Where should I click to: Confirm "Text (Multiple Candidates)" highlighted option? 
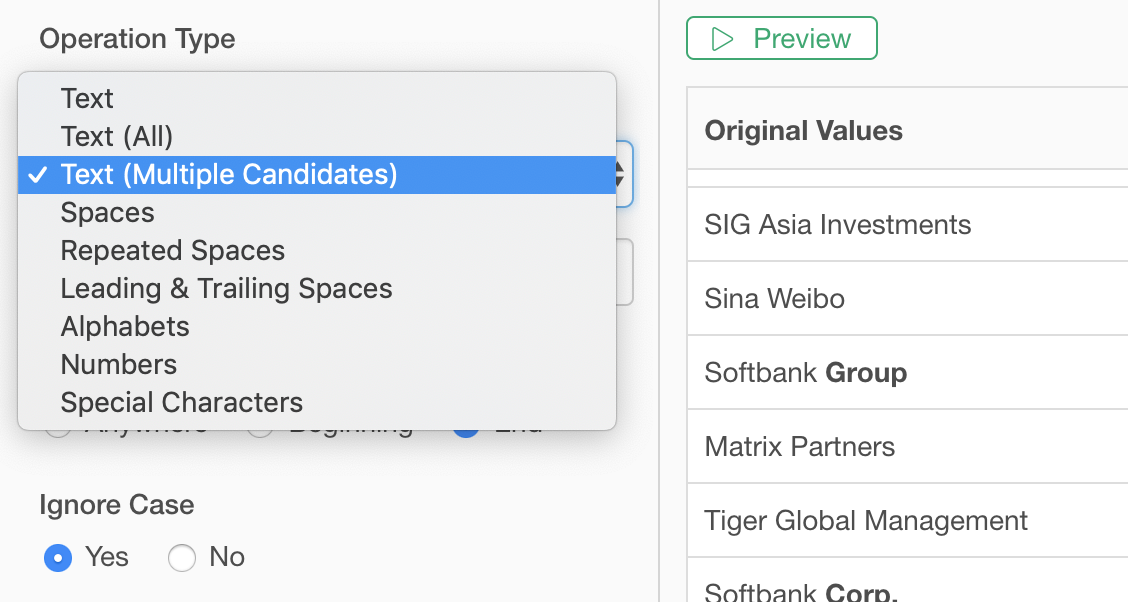click(x=227, y=174)
